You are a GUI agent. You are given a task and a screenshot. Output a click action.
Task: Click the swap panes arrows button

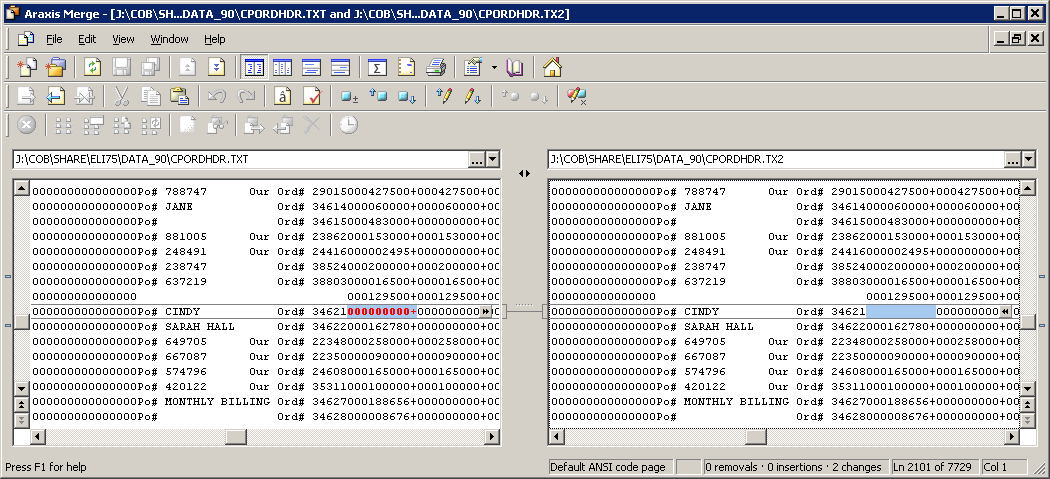coord(524,173)
